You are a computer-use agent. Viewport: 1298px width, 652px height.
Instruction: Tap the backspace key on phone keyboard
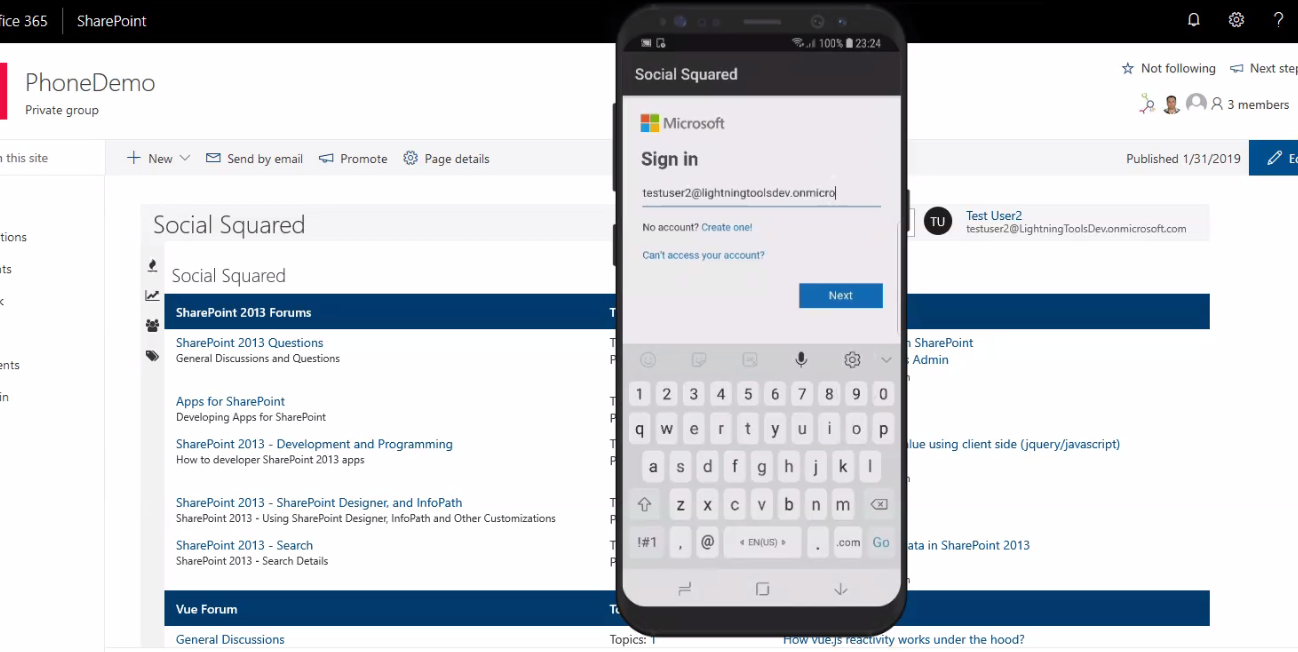click(878, 505)
